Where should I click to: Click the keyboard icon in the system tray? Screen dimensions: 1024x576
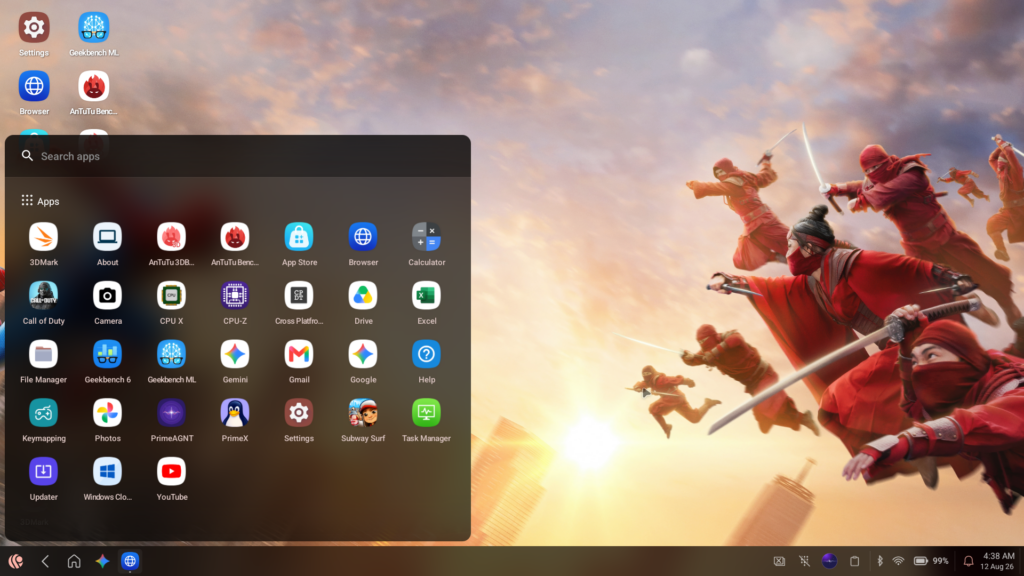click(x=779, y=561)
